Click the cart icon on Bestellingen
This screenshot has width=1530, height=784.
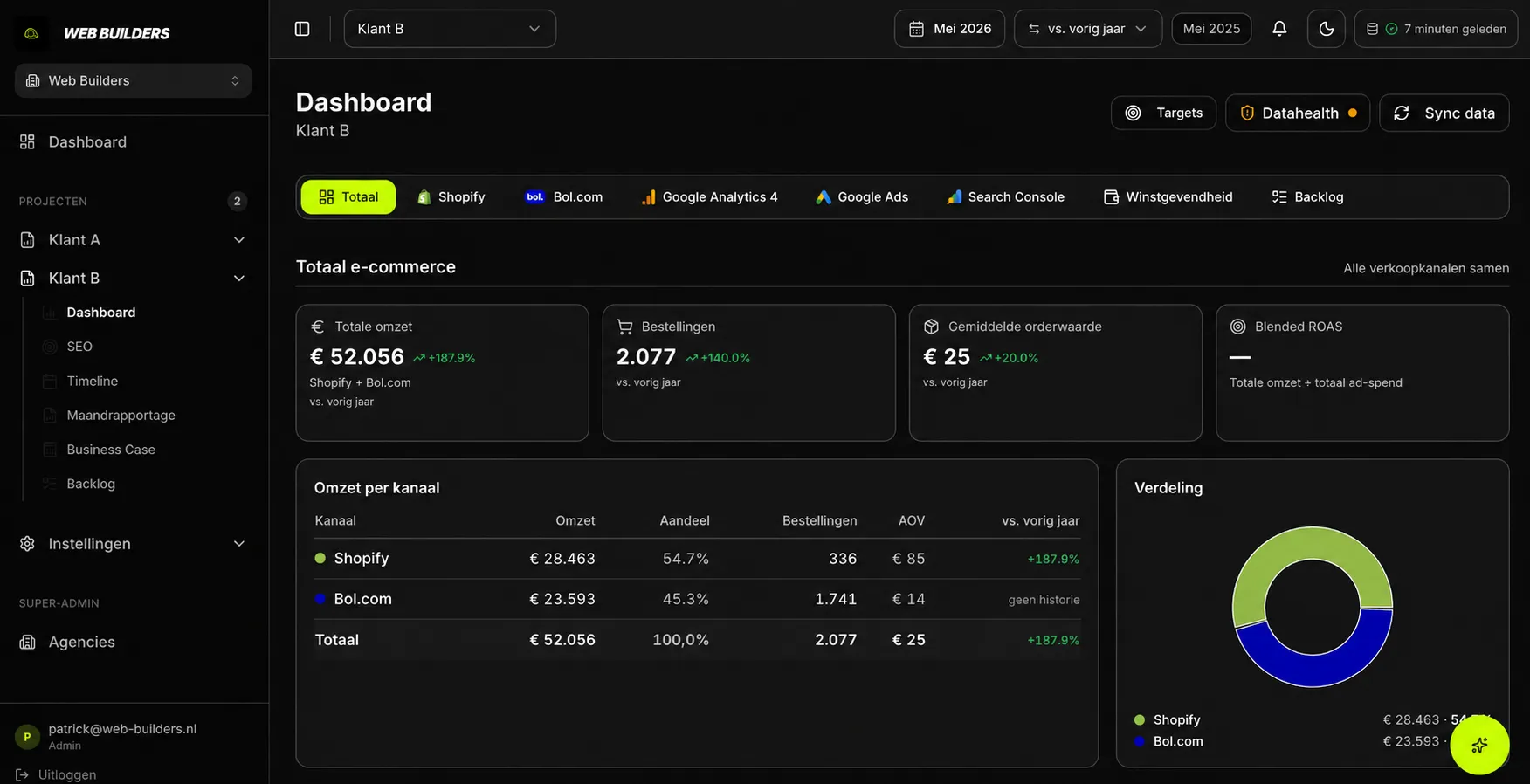click(x=624, y=327)
